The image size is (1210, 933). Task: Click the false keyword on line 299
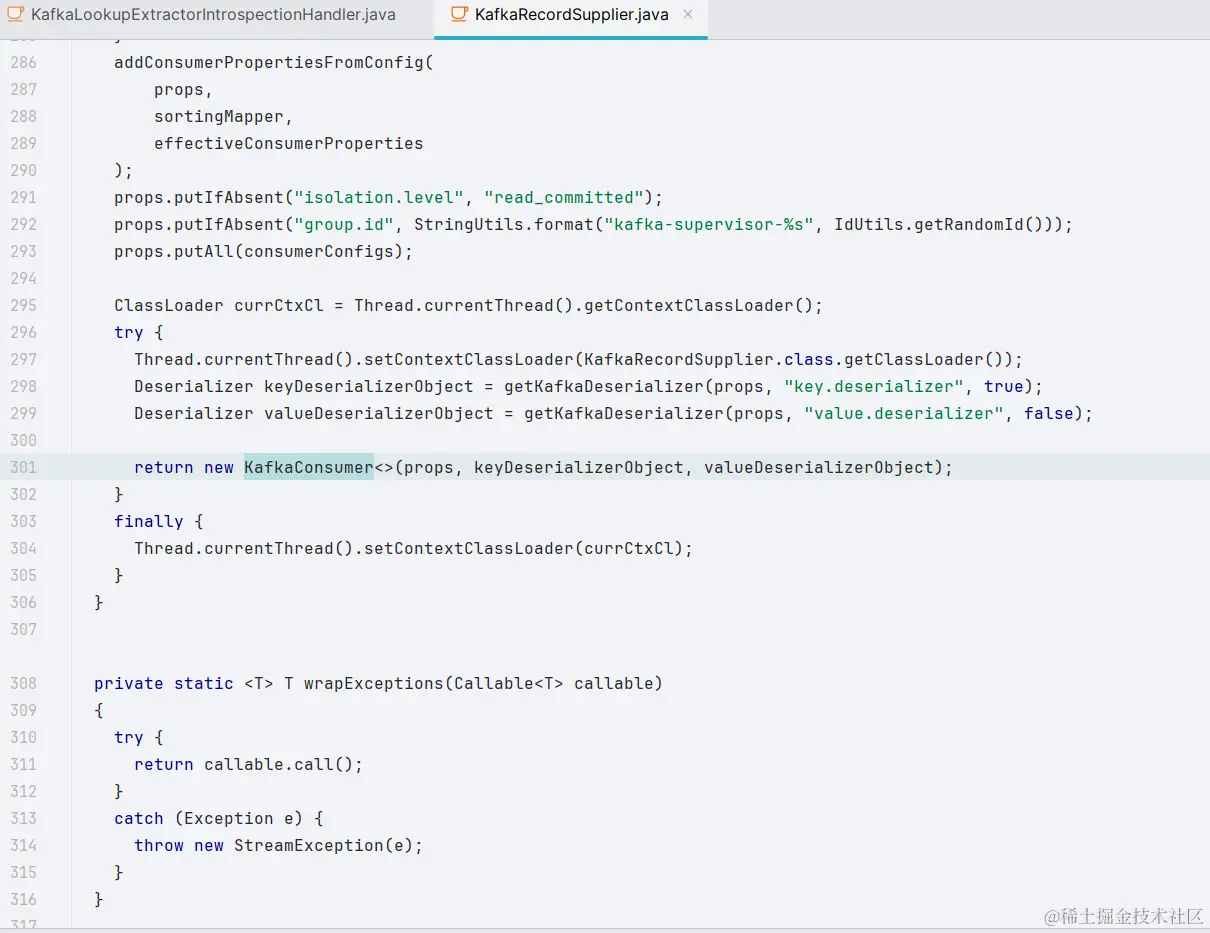point(1049,413)
